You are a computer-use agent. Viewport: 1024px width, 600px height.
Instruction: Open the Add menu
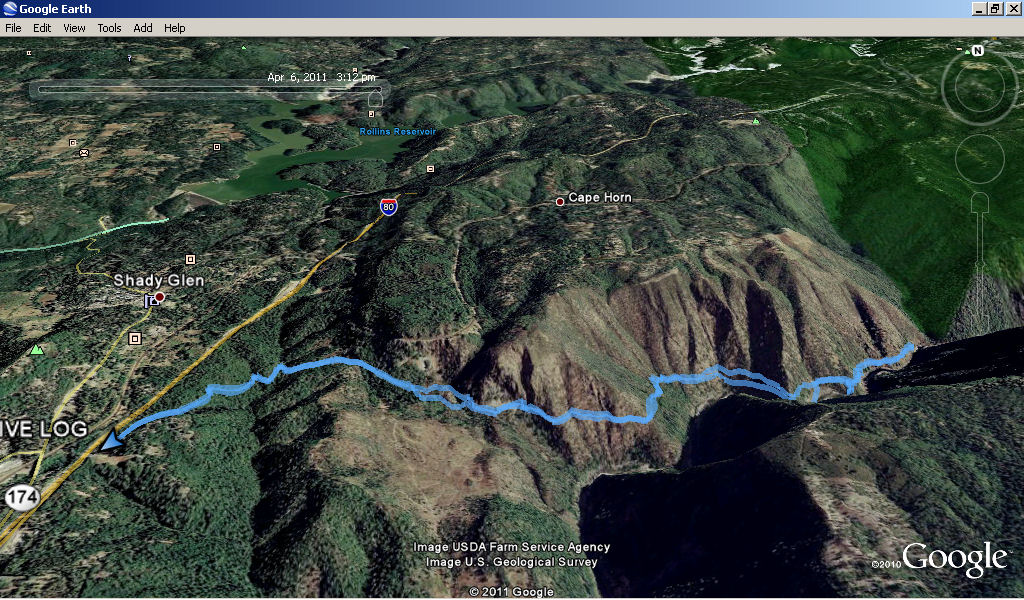pos(142,28)
